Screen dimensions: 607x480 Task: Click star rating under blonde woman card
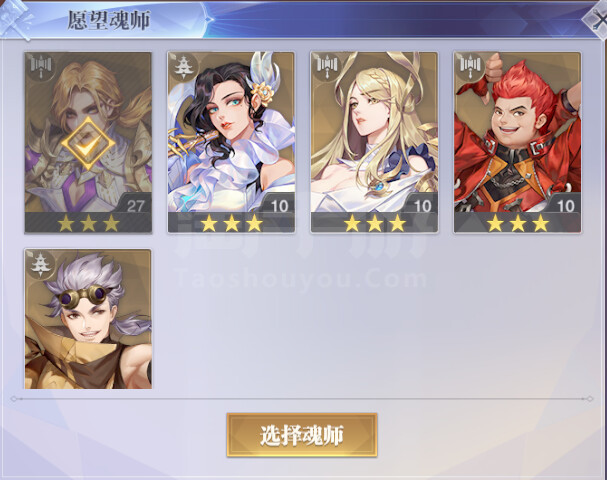pyautogui.click(x=374, y=223)
